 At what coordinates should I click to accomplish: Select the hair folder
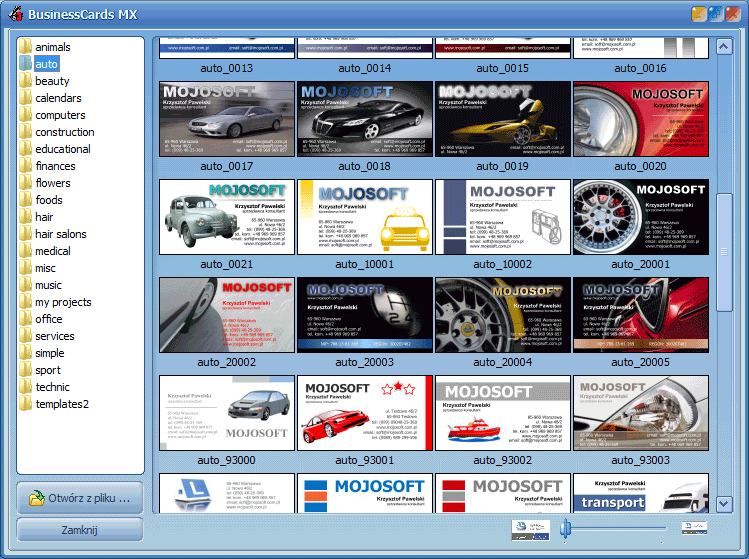[44, 217]
